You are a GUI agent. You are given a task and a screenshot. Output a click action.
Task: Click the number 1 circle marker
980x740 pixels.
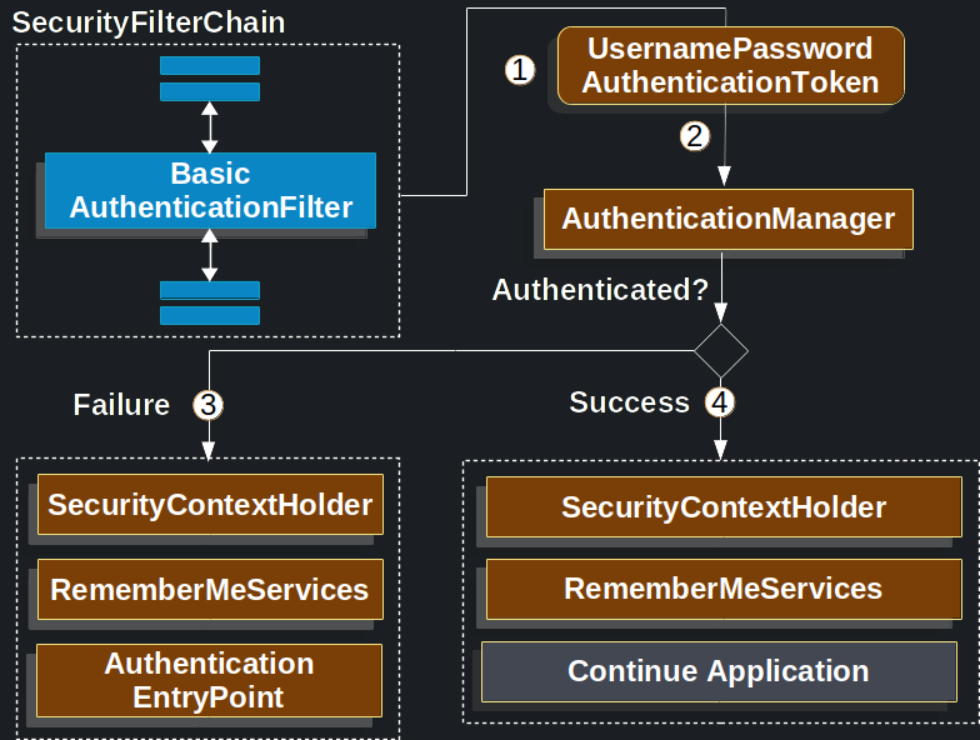519,70
